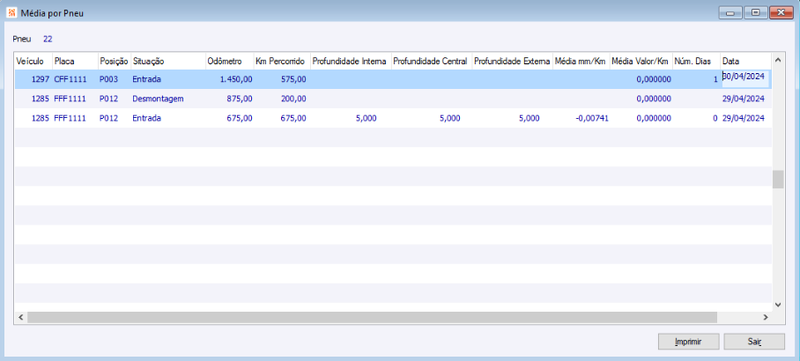800x361 pixels.
Task: Click the Média Valor/Km column header
Action: click(x=641, y=61)
